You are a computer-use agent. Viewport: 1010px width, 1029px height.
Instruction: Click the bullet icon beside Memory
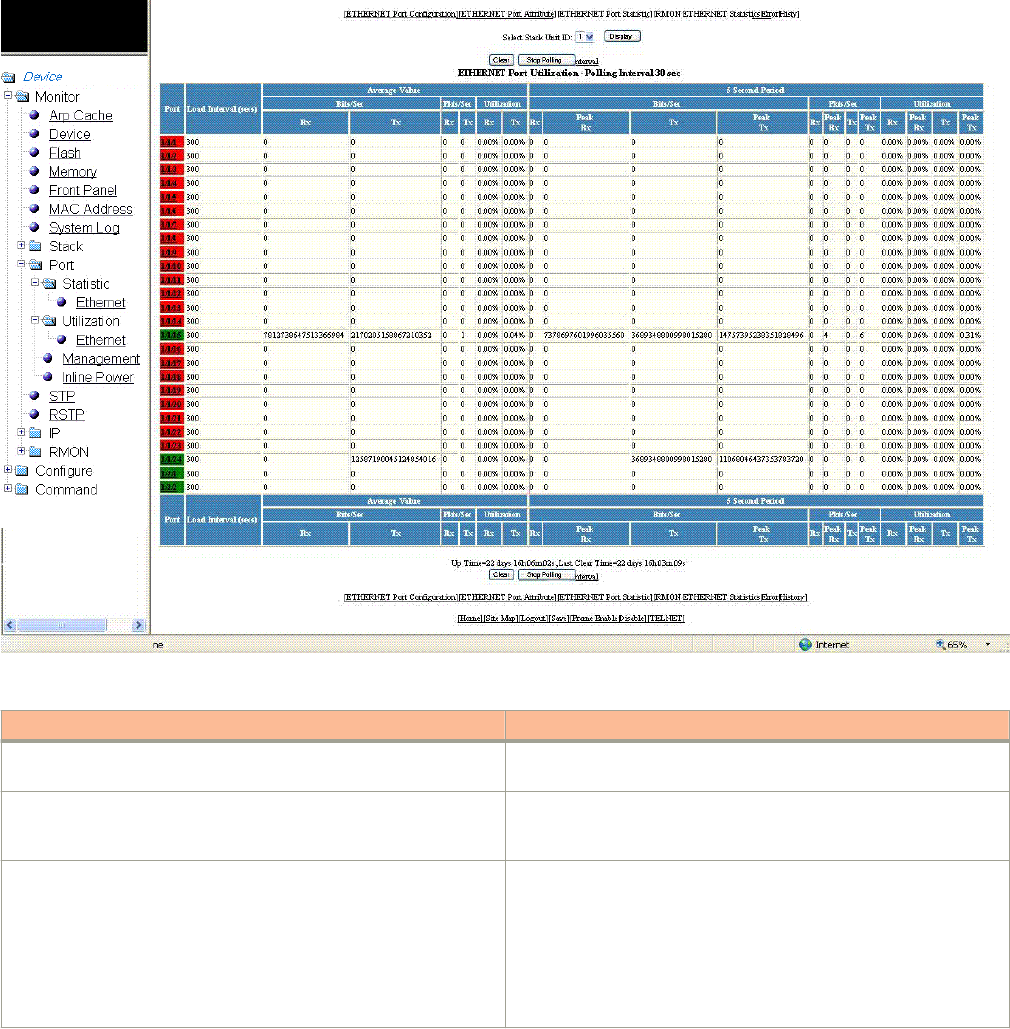coord(35,171)
